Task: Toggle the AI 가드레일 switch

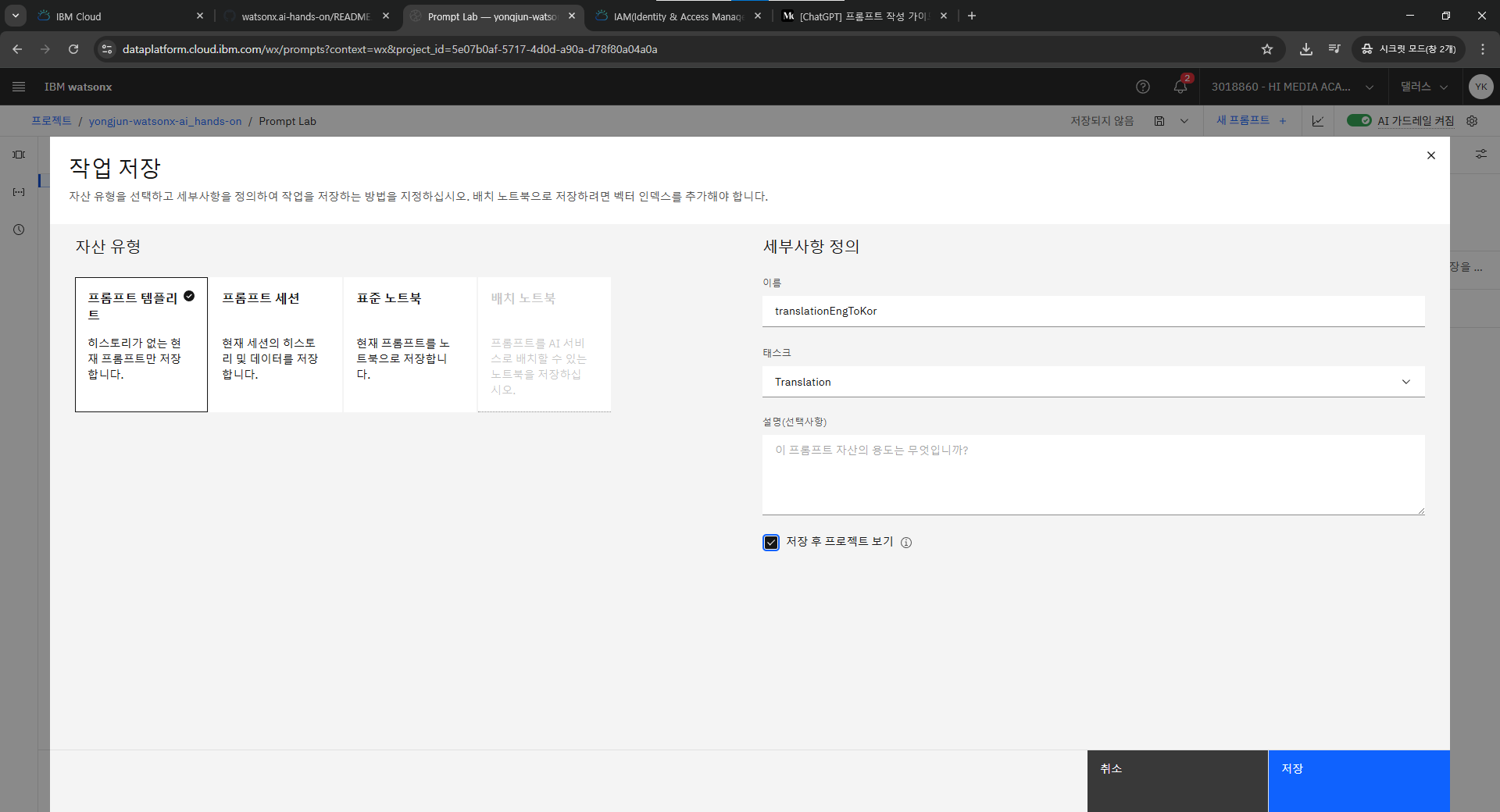Action: pos(1359,120)
